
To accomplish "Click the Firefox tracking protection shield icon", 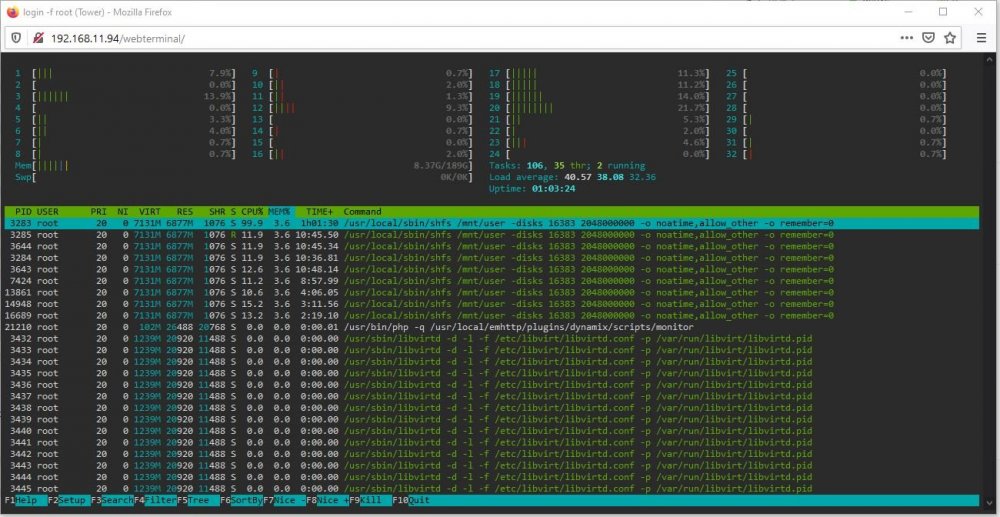I will pyautogui.click(x=17, y=38).
